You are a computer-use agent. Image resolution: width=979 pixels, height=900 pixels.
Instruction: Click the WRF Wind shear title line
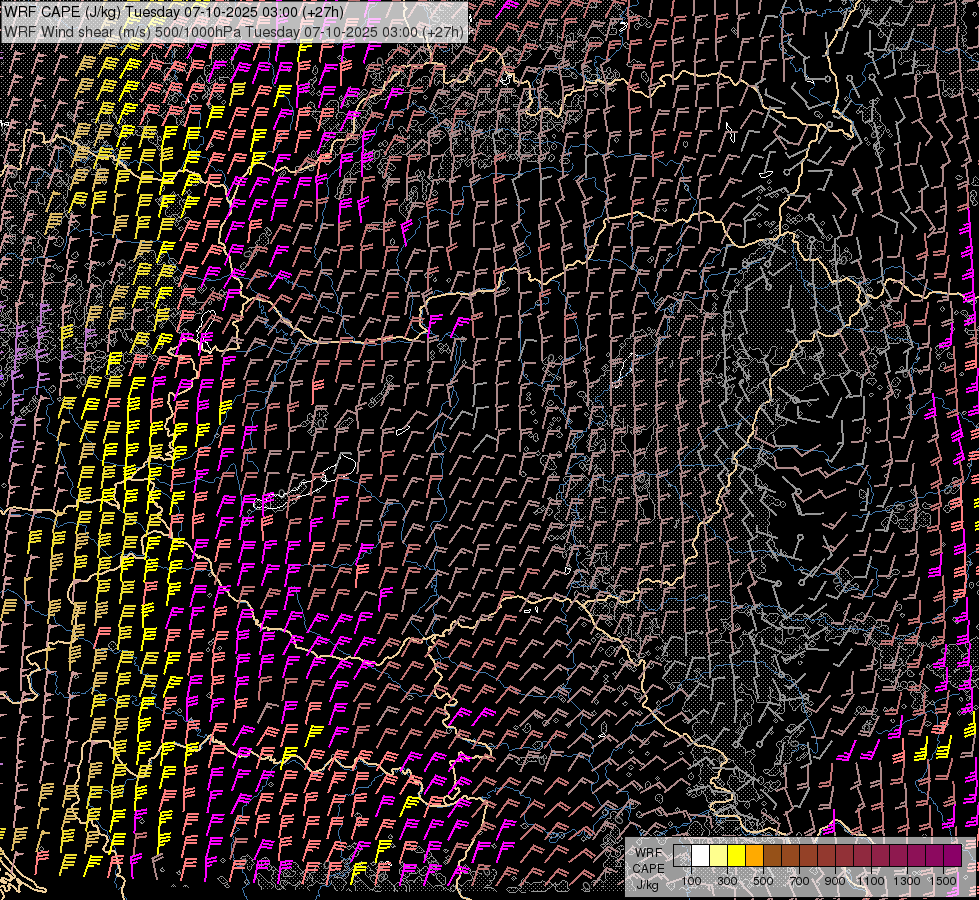pos(234,31)
